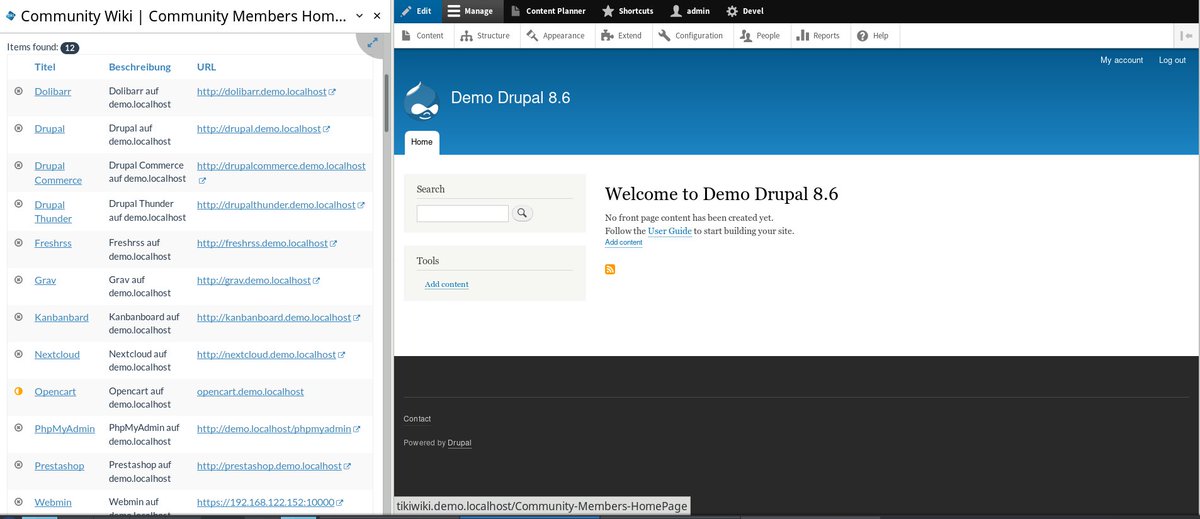Open the Nextcloud title link

click(57, 354)
